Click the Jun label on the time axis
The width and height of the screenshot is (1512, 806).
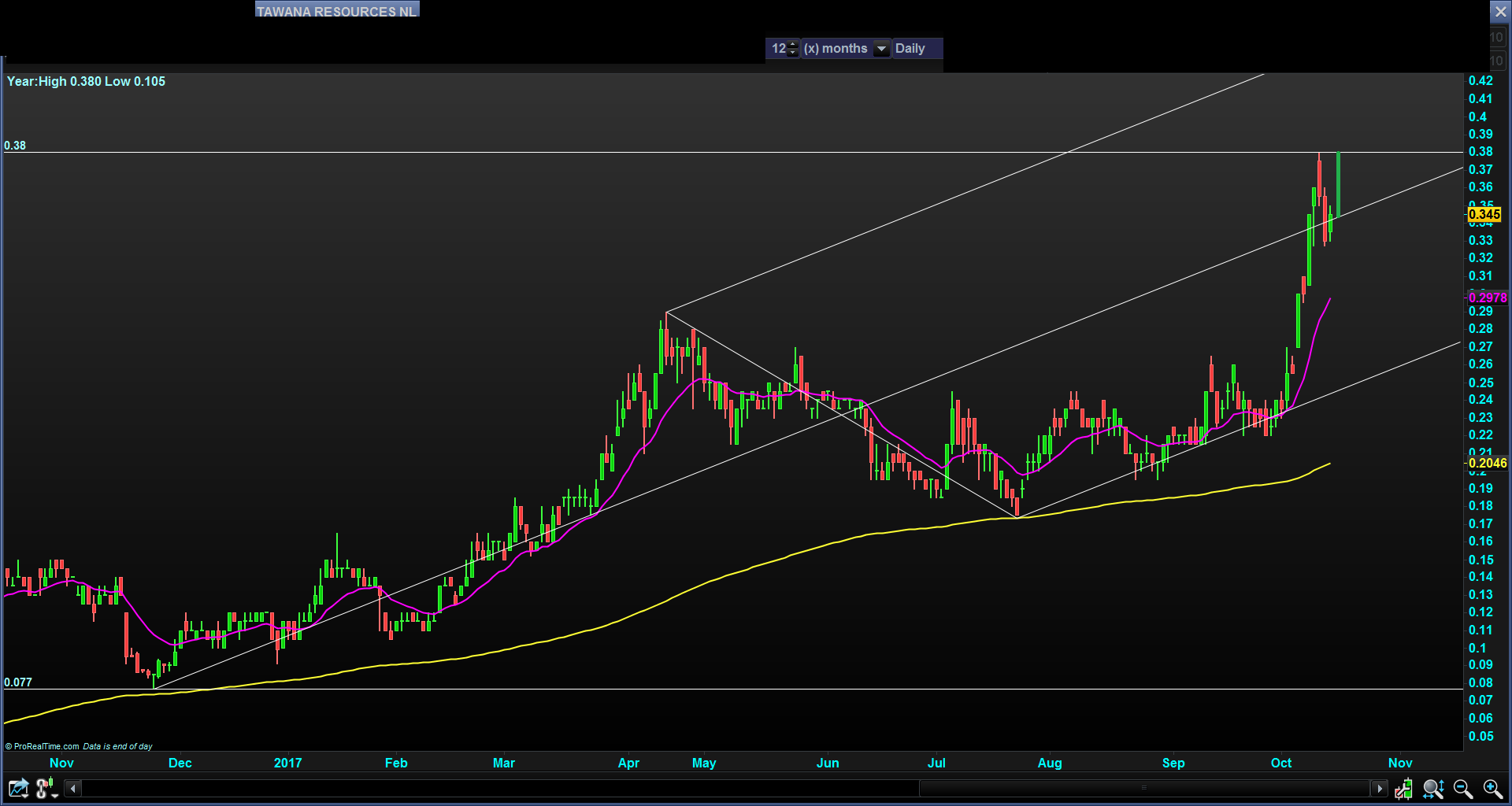point(828,763)
